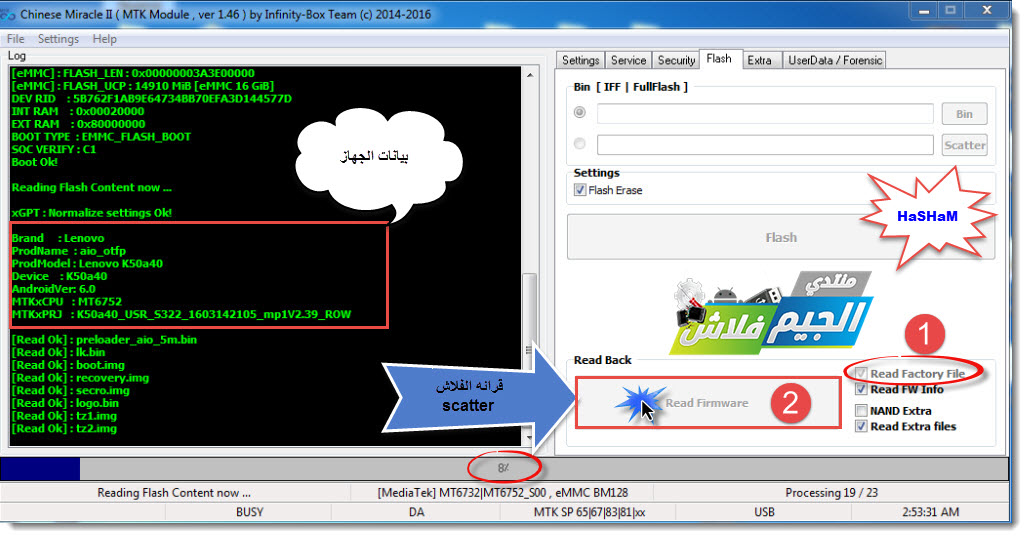Image resolution: width=1027 pixels, height=538 pixels.
Task: Minimize the Chinese Miracle II window
Action: (924, 10)
